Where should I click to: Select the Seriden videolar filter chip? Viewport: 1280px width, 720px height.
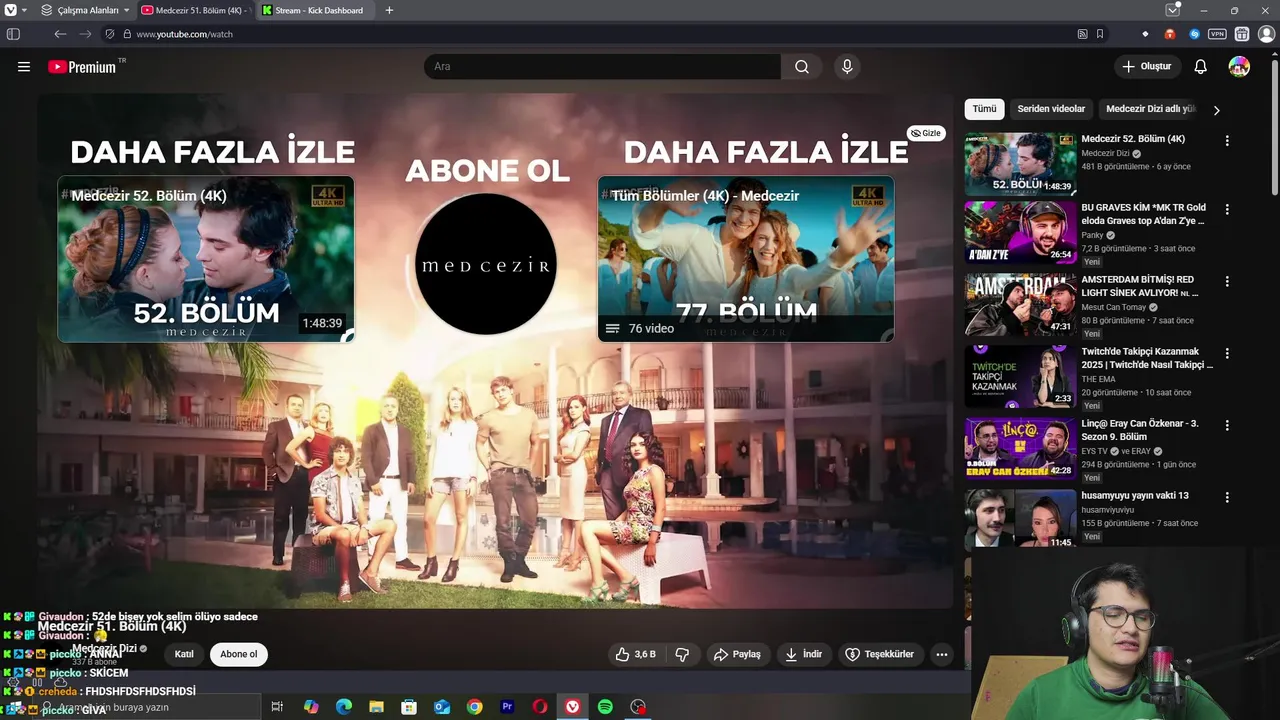tap(1051, 109)
